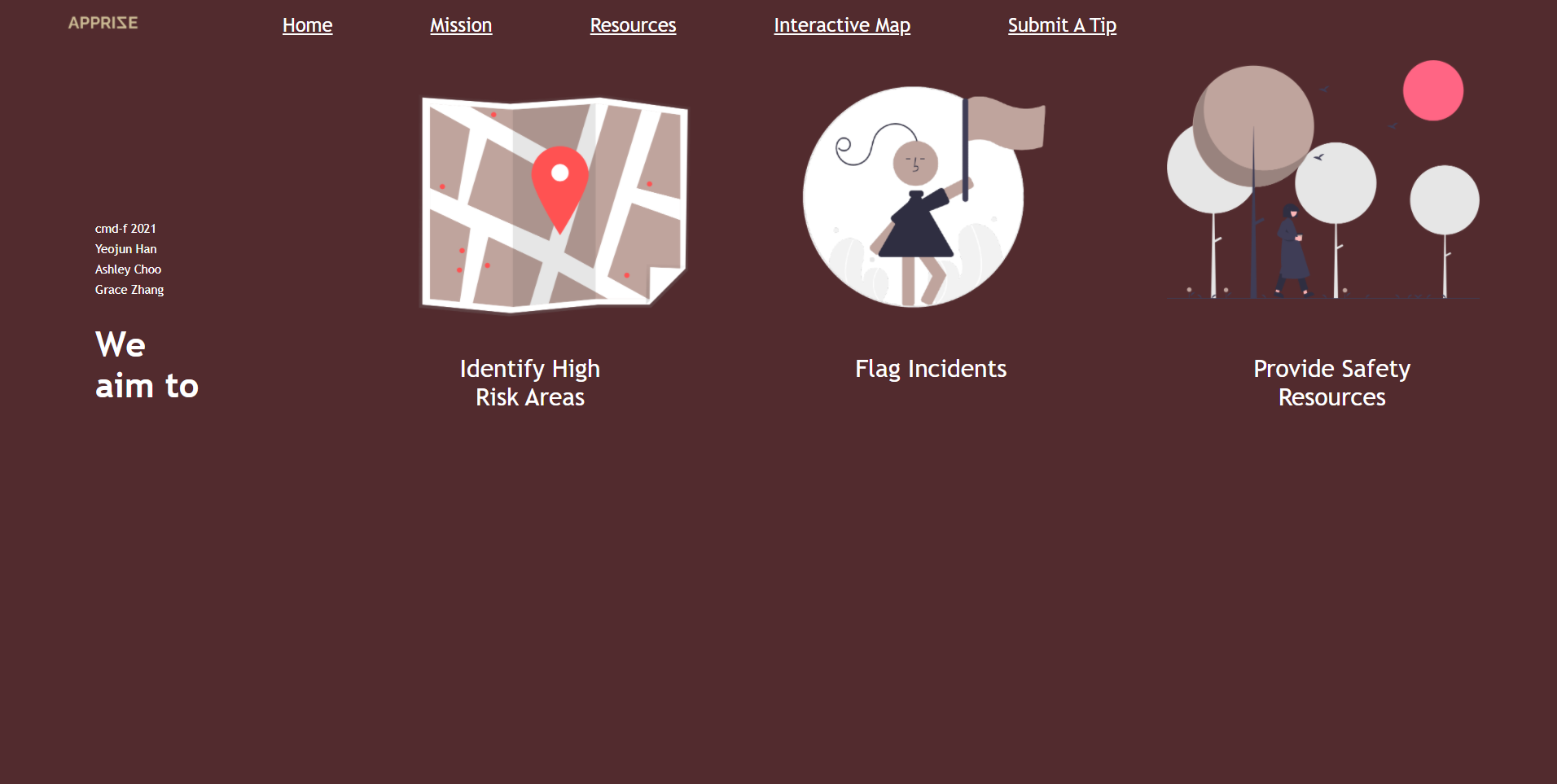Click the walking person among trees

[x=1291, y=249]
